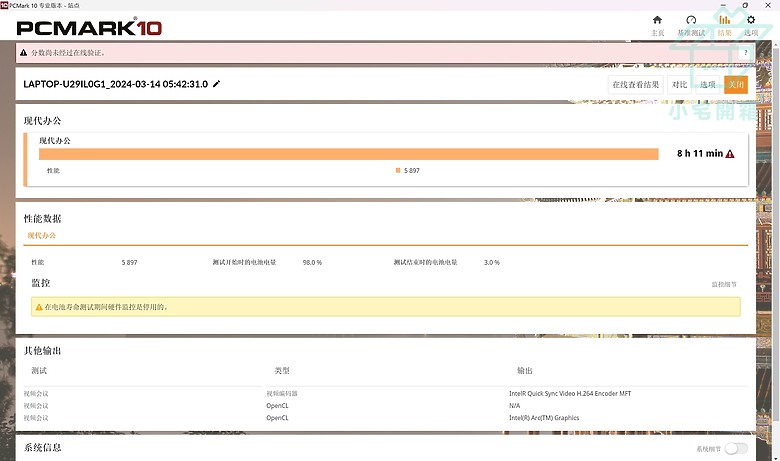This screenshot has height=461, width=780.
Task: Open the Home (主页) icon
Action: (x=657, y=20)
